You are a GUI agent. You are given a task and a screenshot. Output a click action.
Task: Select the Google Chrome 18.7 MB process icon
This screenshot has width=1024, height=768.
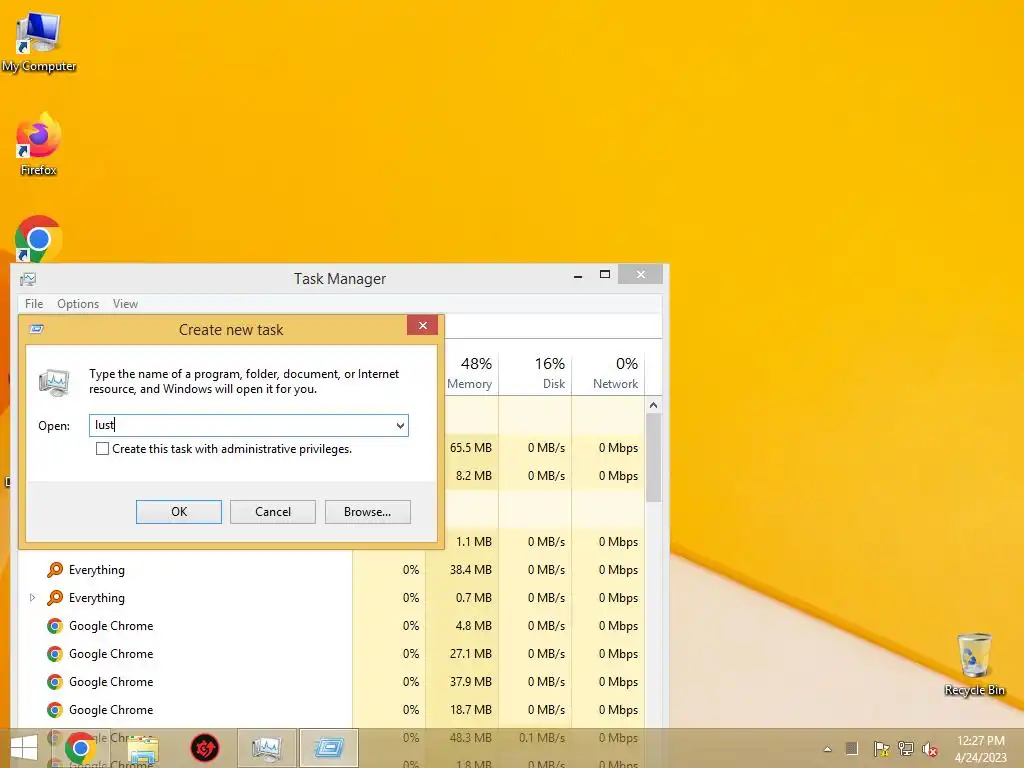point(55,710)
